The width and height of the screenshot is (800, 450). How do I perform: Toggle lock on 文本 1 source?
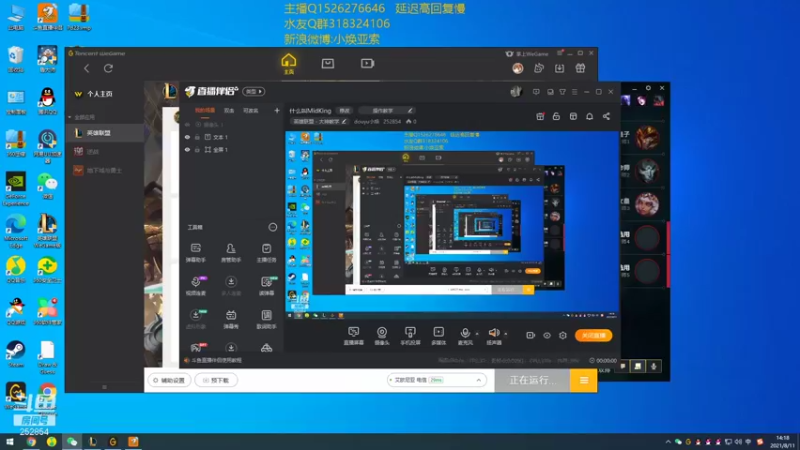coord(197,137)
